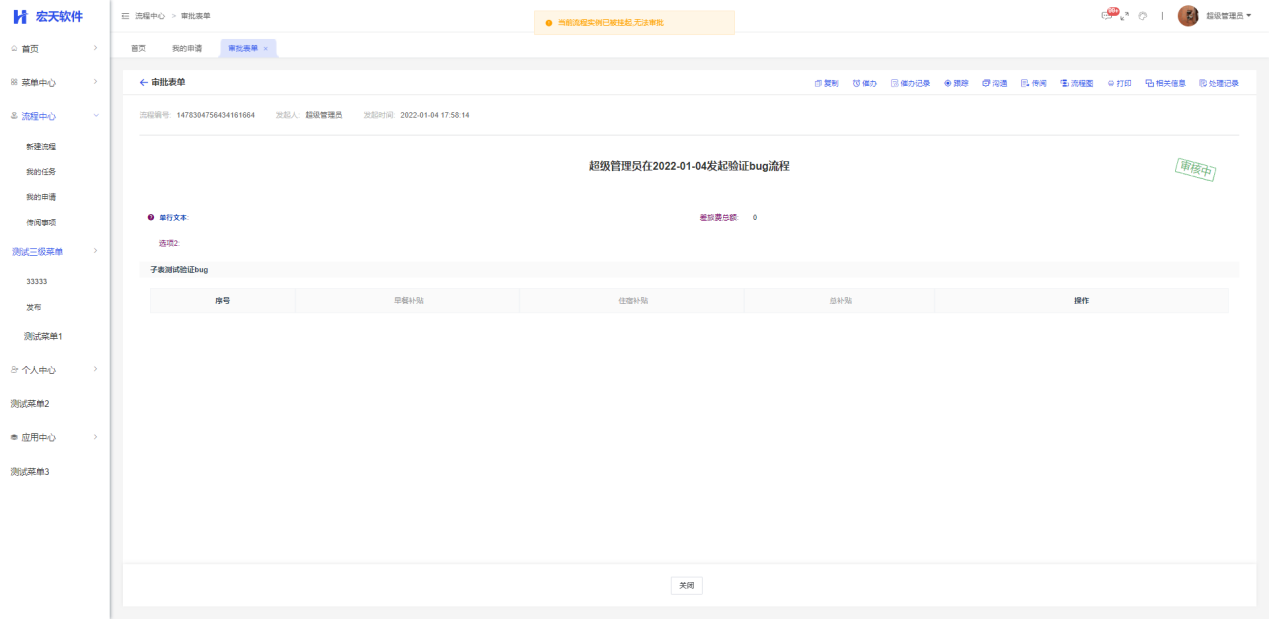Open 处理记录 processing records link
Image resolution: width=1269 pixels, height=619 pixels.
[x=1219, y=83]
